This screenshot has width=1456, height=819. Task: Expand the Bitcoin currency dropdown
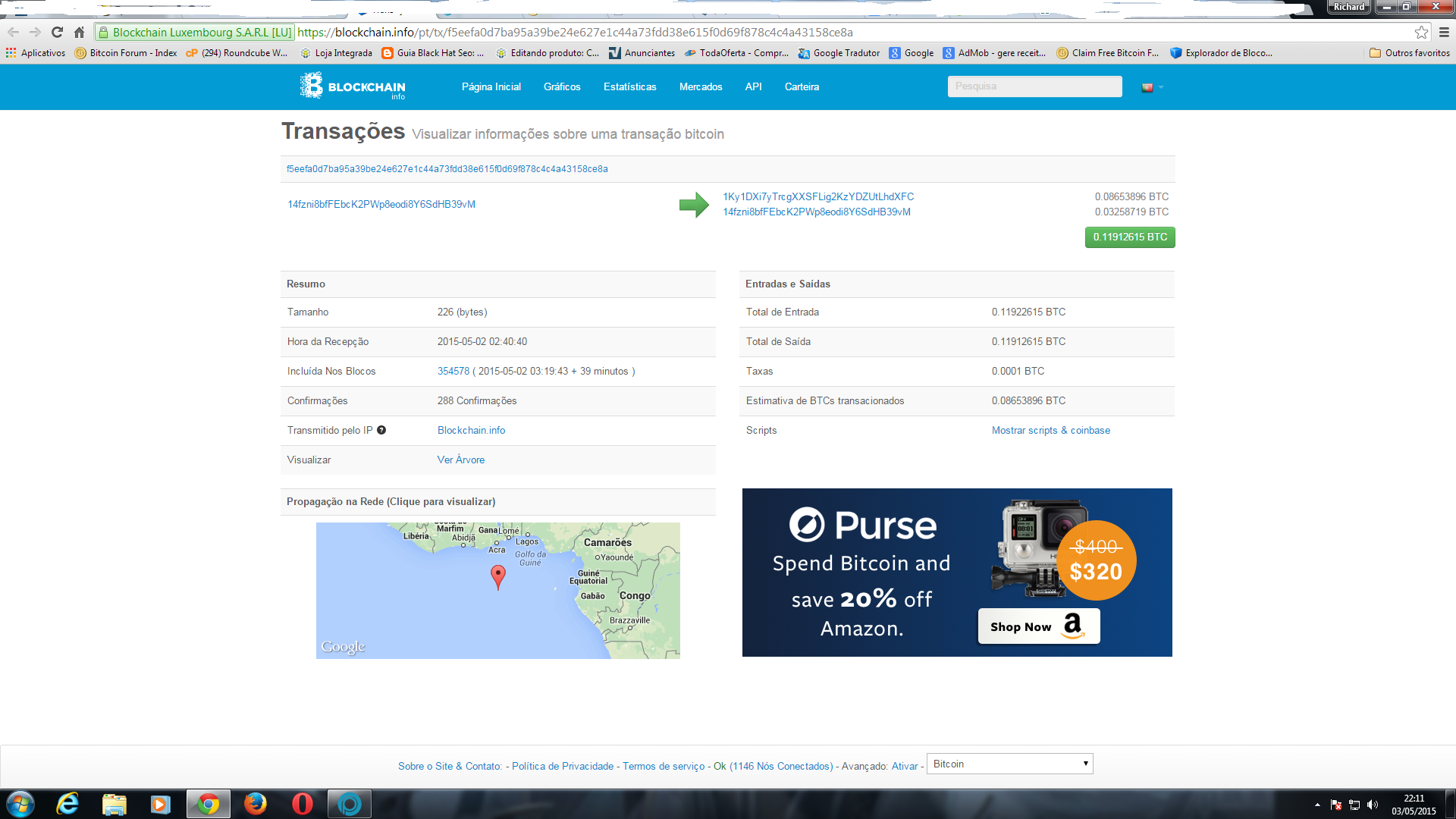pos(1009,764)
